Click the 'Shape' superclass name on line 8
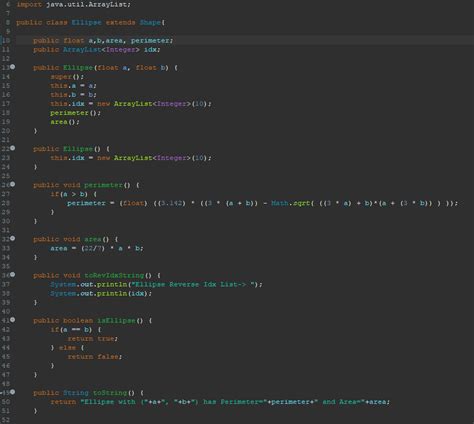Viewport: 474px width, 424px height. point(150,23)
